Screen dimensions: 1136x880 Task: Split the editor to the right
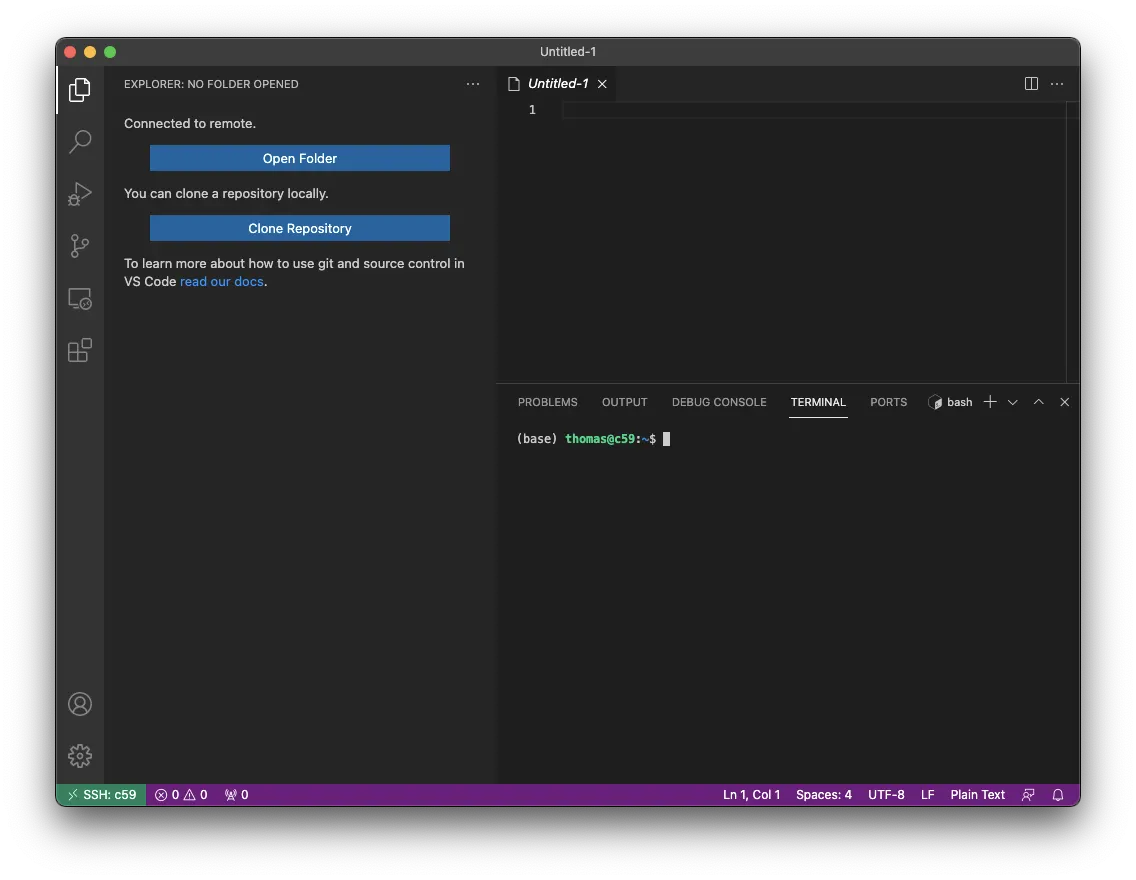[1031, 84]
